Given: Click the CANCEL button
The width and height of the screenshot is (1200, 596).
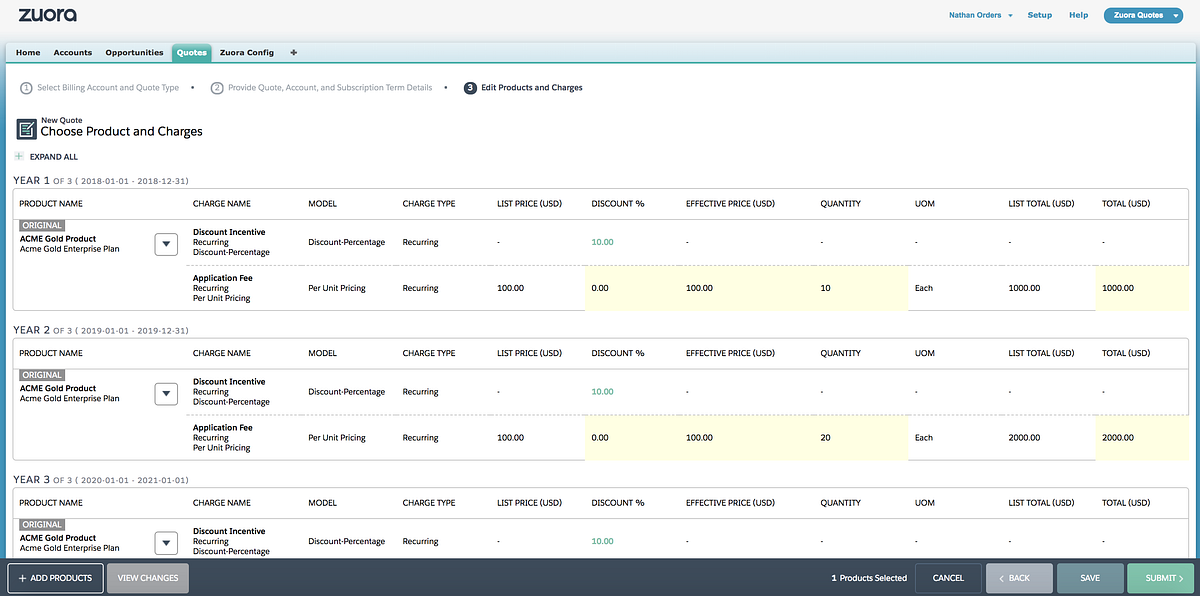Looking at the screenshot, I should click(x=948, y=578).
